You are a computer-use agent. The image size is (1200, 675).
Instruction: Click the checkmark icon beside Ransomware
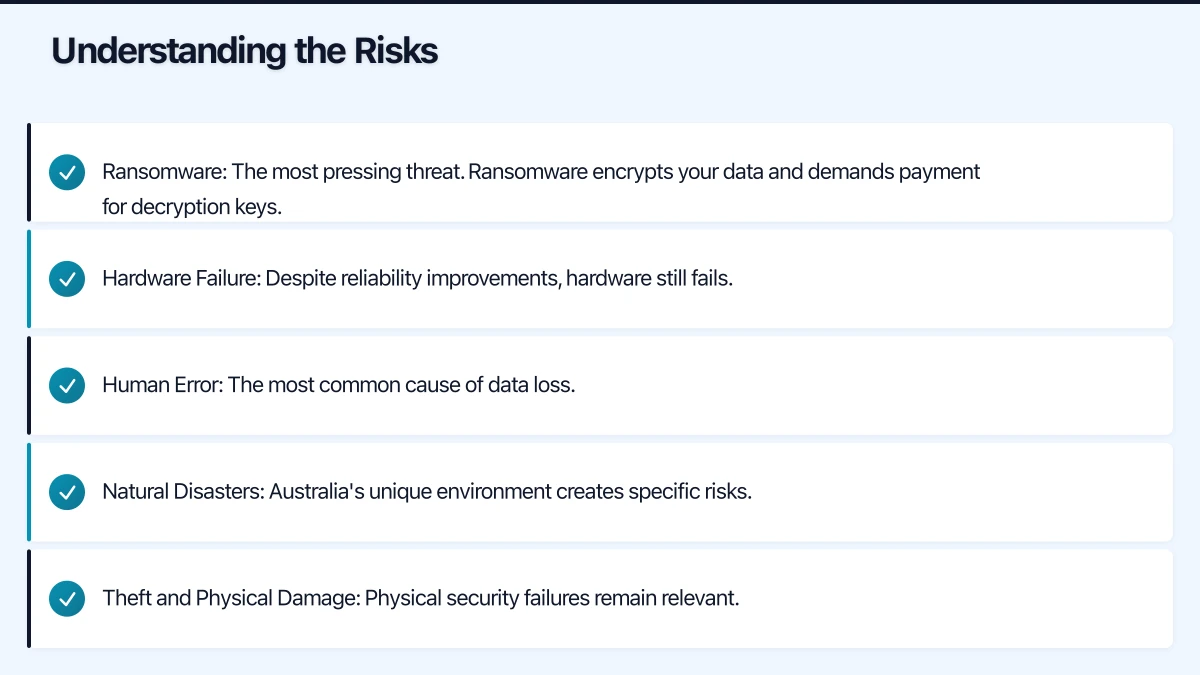(x=67, y=172)
